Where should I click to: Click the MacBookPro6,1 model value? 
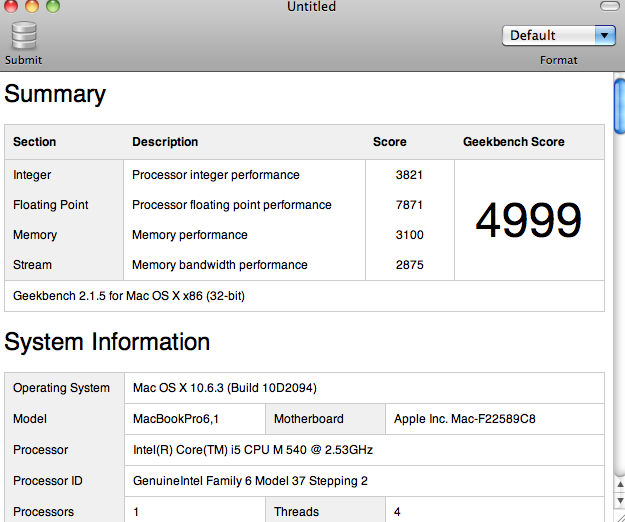coord(176,419)
